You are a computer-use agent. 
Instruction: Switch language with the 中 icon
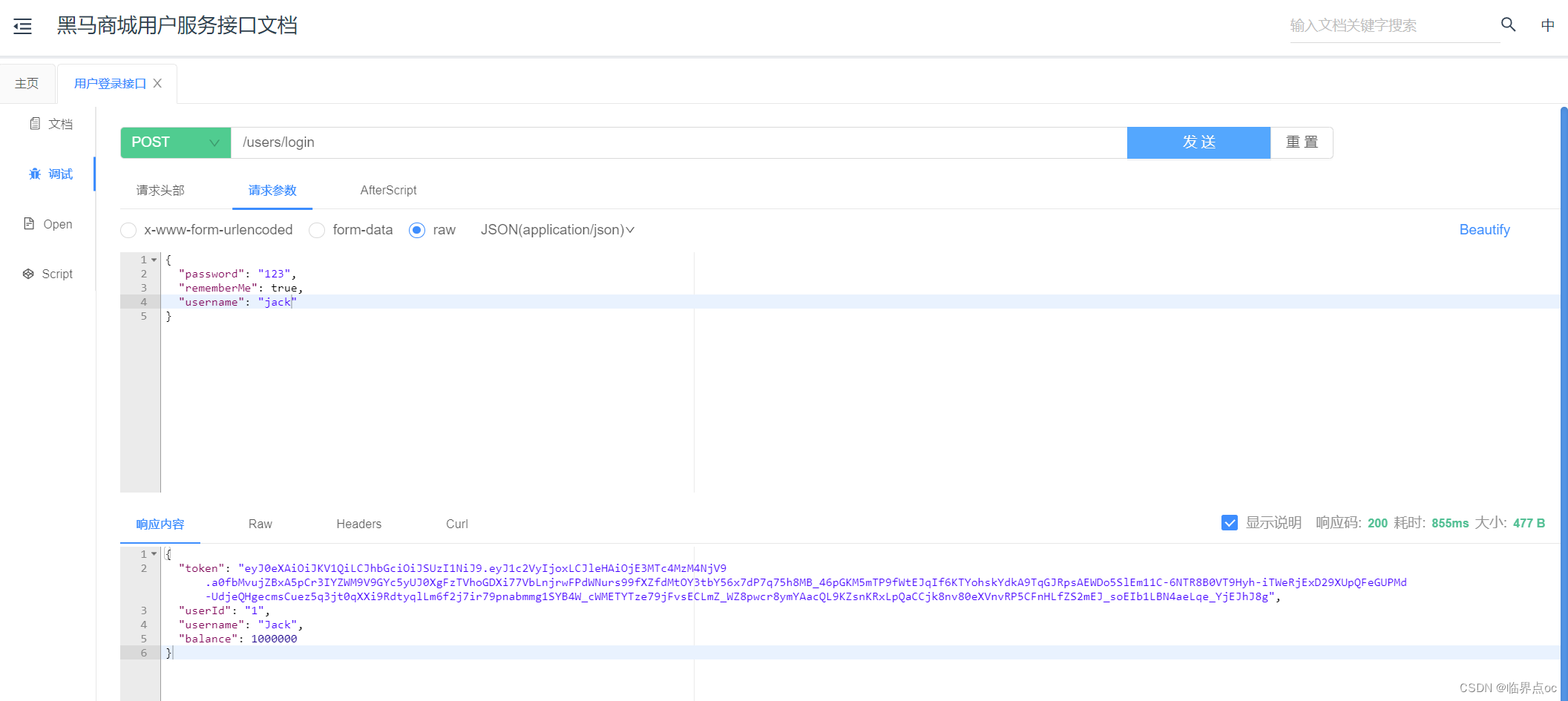click(x=1548, y=25)
